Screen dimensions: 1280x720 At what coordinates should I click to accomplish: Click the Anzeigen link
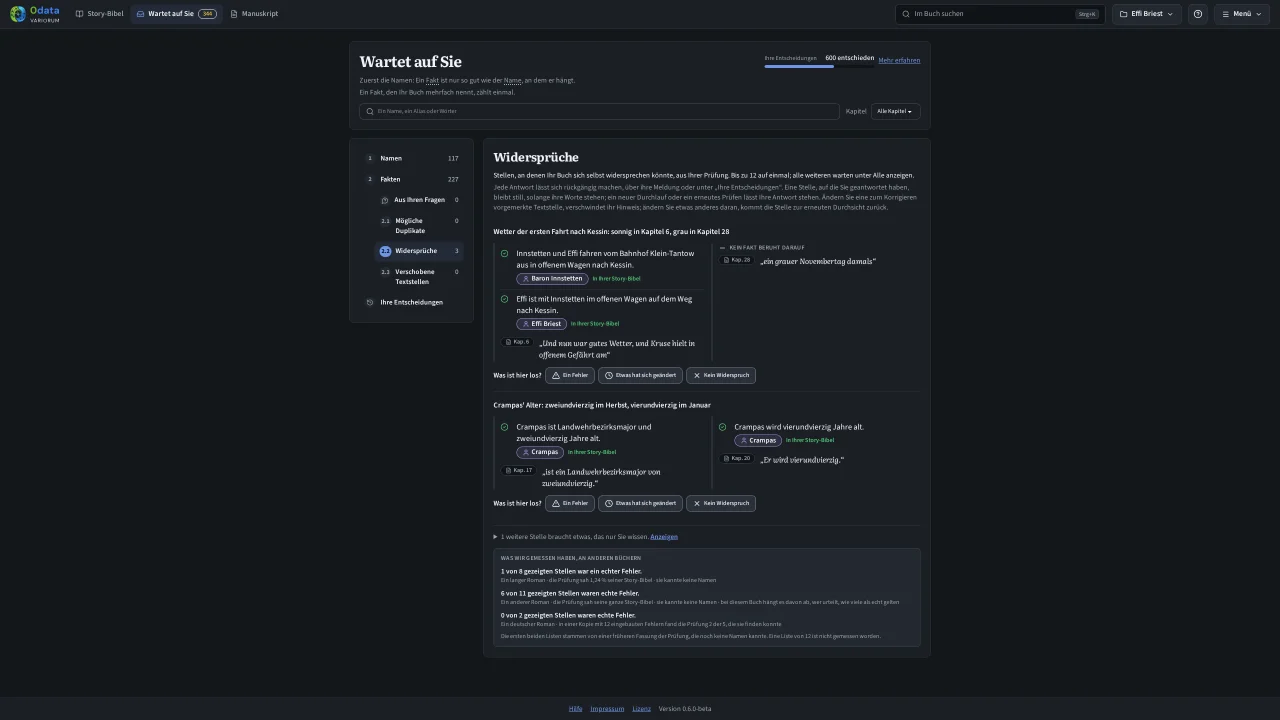(x=664, y=537)
